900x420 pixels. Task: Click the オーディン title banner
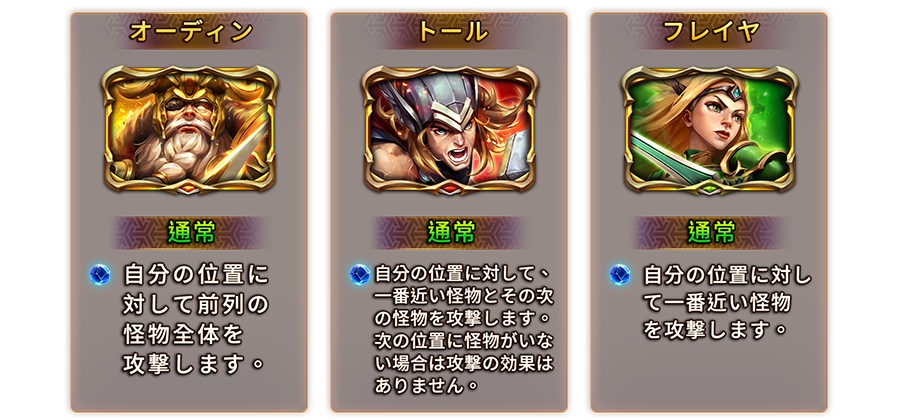(x=191, y=32)
